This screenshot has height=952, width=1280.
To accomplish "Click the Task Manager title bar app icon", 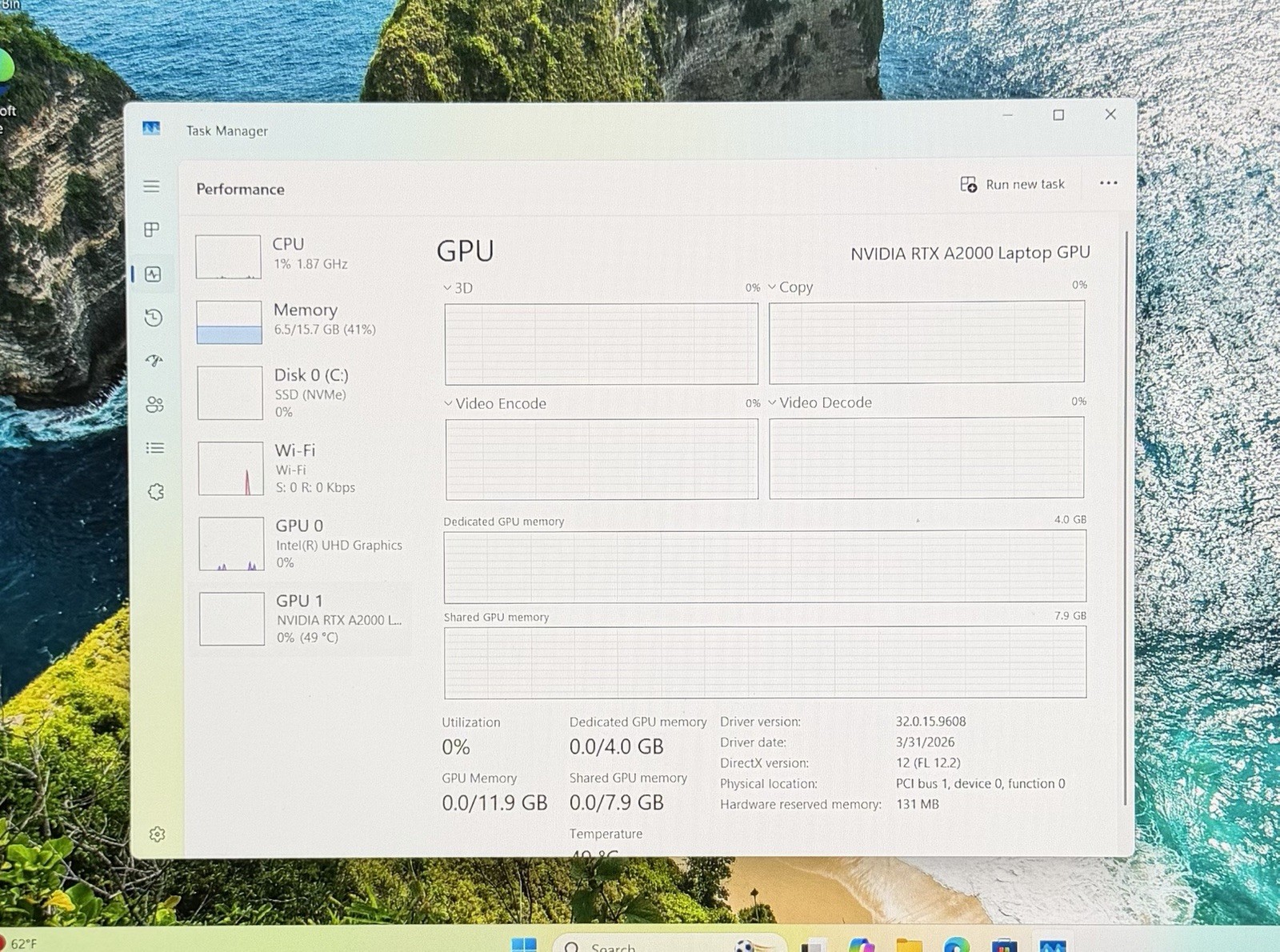I will [151, 128].
